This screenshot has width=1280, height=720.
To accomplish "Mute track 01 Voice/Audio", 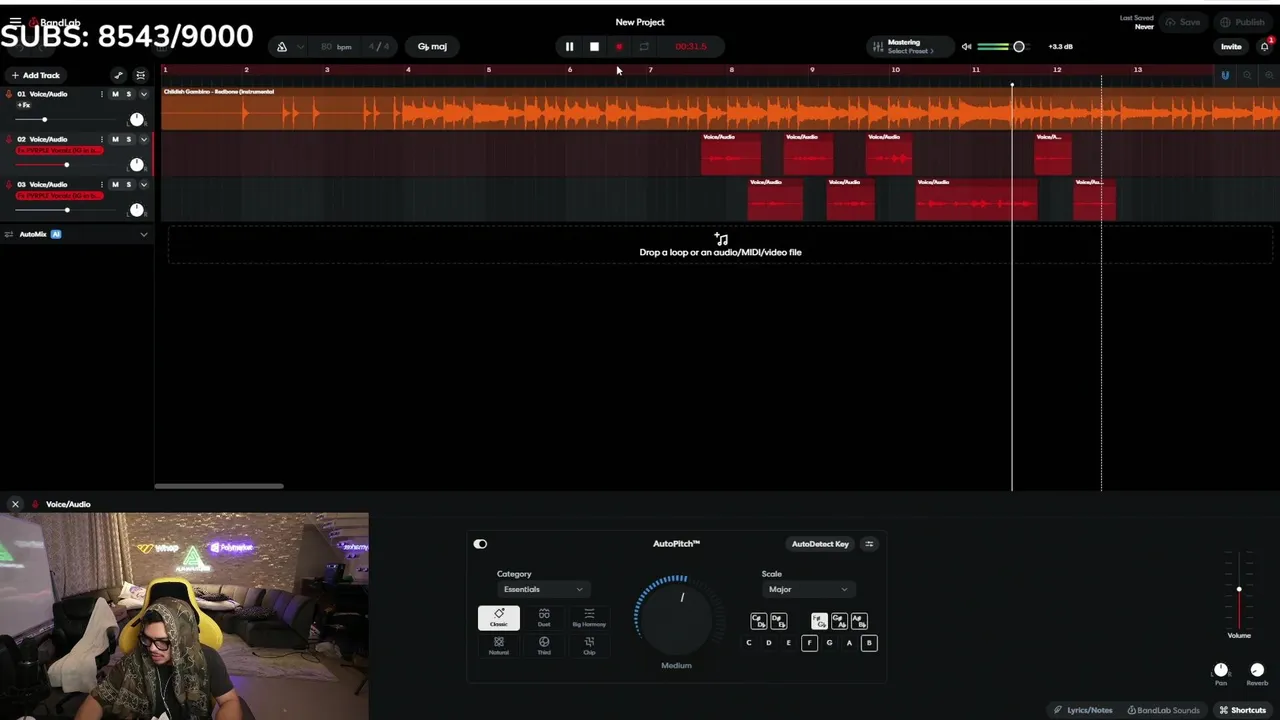I will [x=115, y=94].
